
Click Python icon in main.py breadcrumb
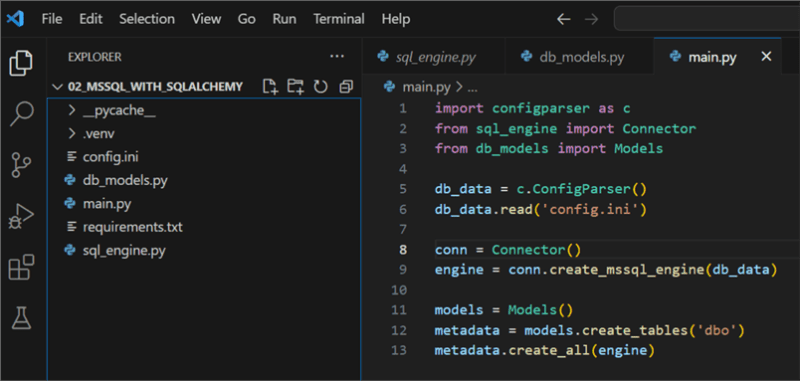pyautogui.click(x=390, y=86)
